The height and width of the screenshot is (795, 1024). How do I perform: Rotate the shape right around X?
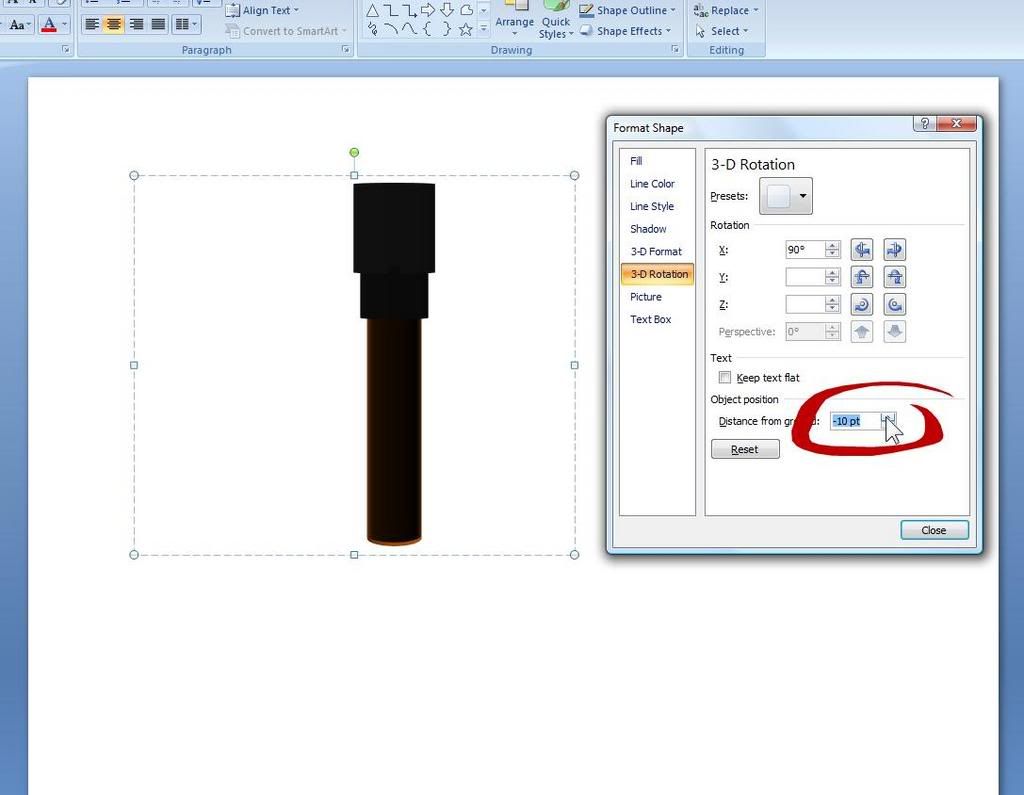coord(895,250)
